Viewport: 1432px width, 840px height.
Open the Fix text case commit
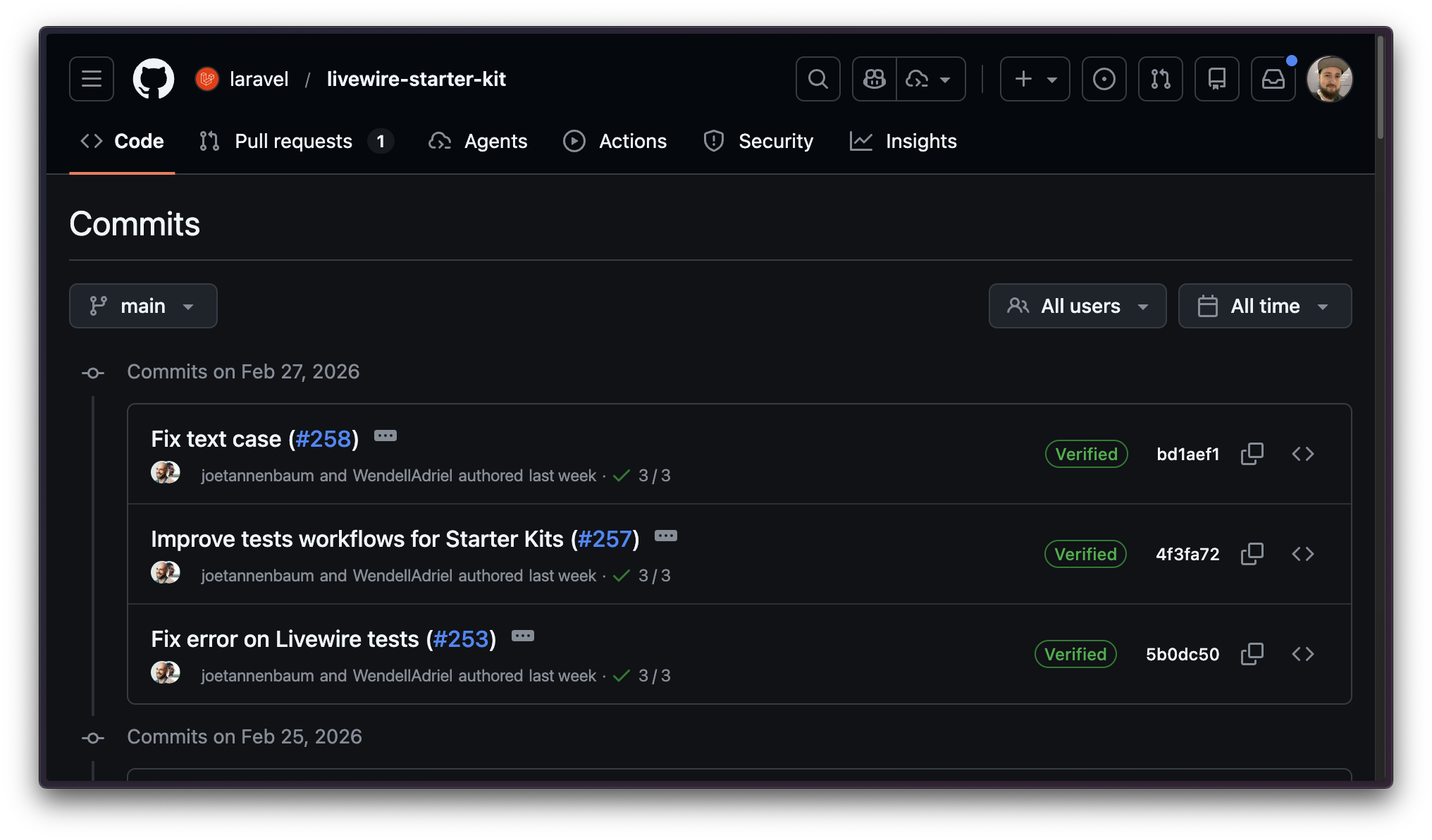(216, 439)
